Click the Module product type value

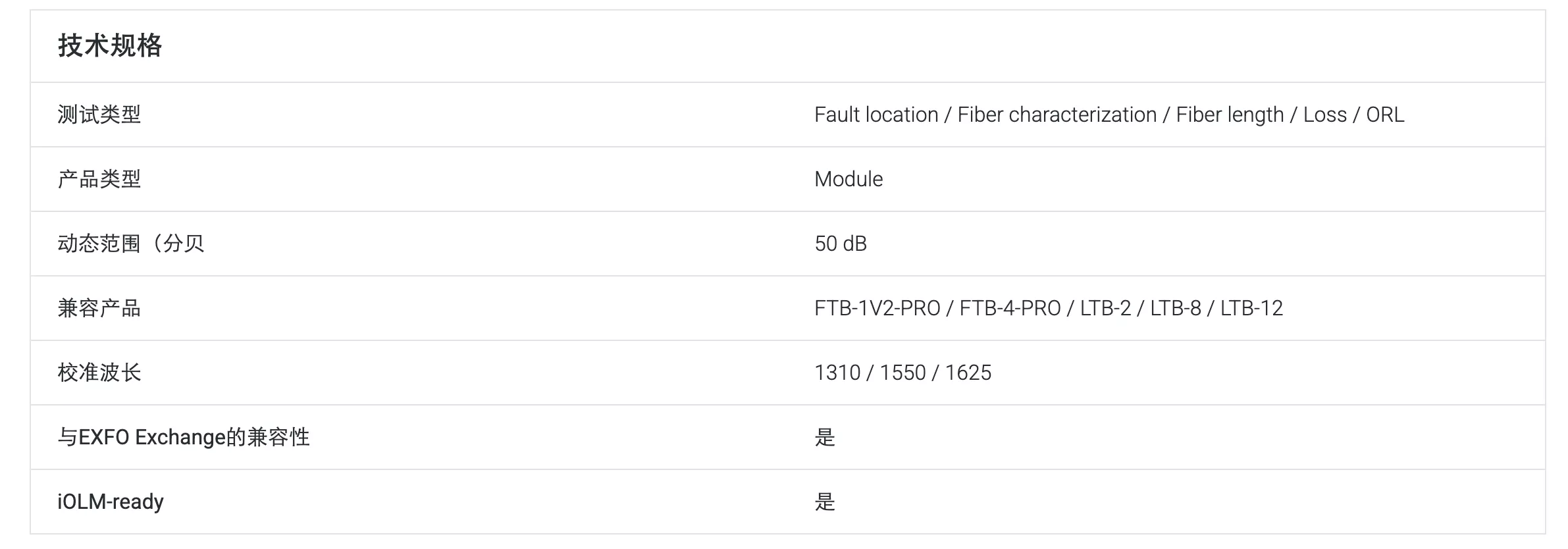coord(849,179)
